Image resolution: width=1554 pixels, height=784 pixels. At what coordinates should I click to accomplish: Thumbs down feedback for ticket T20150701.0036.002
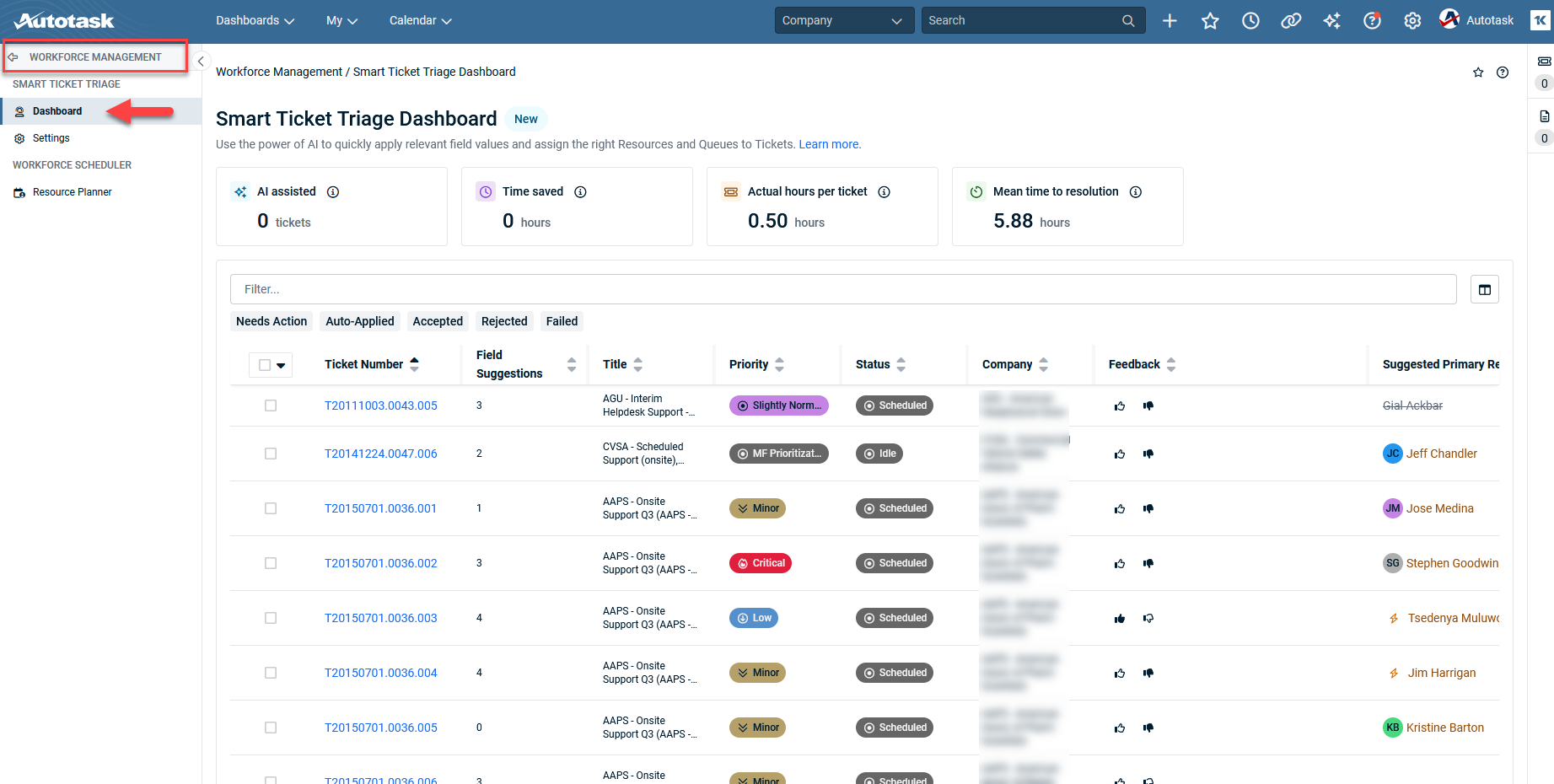click(1148, 563)
